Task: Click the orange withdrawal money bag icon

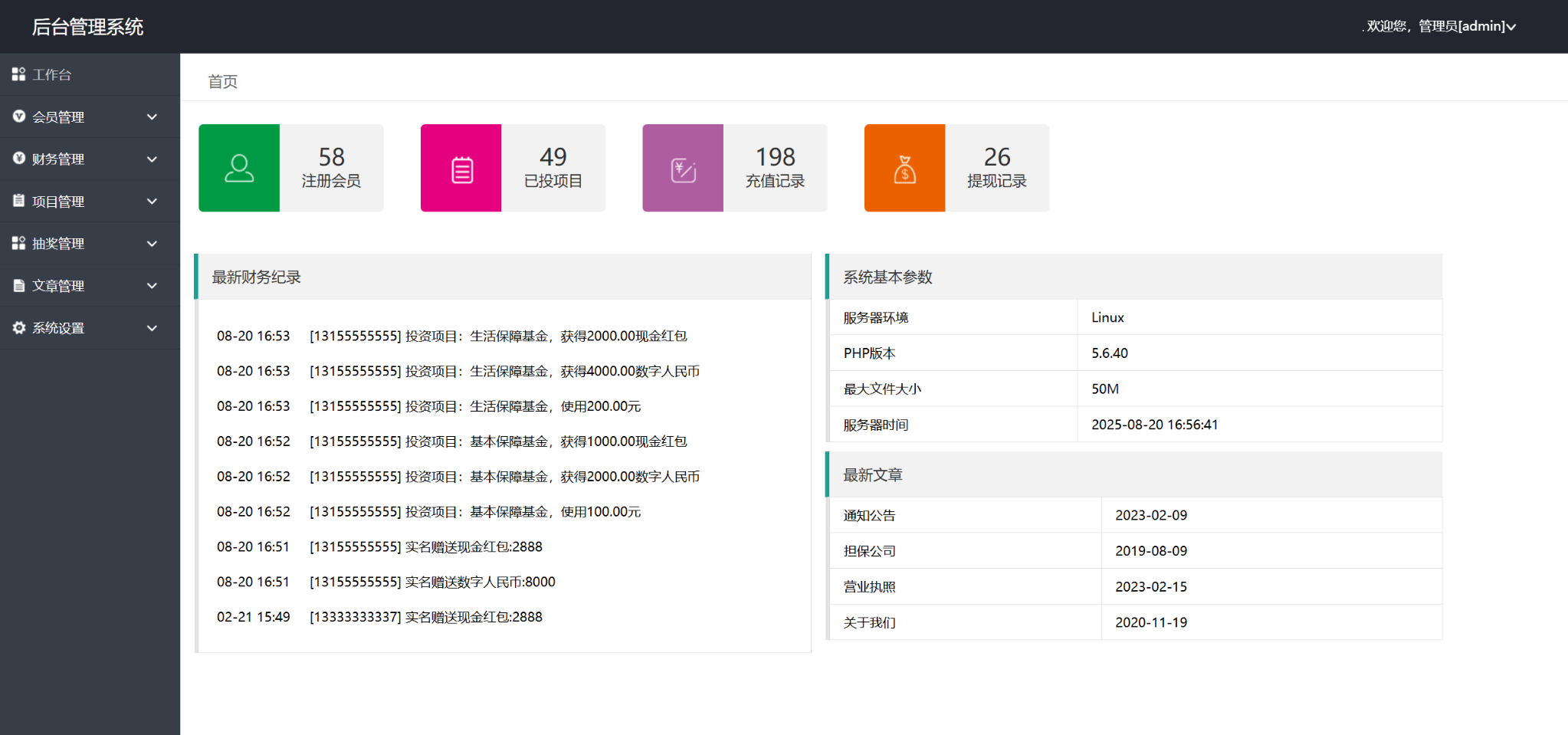Action: click(904, 169)
